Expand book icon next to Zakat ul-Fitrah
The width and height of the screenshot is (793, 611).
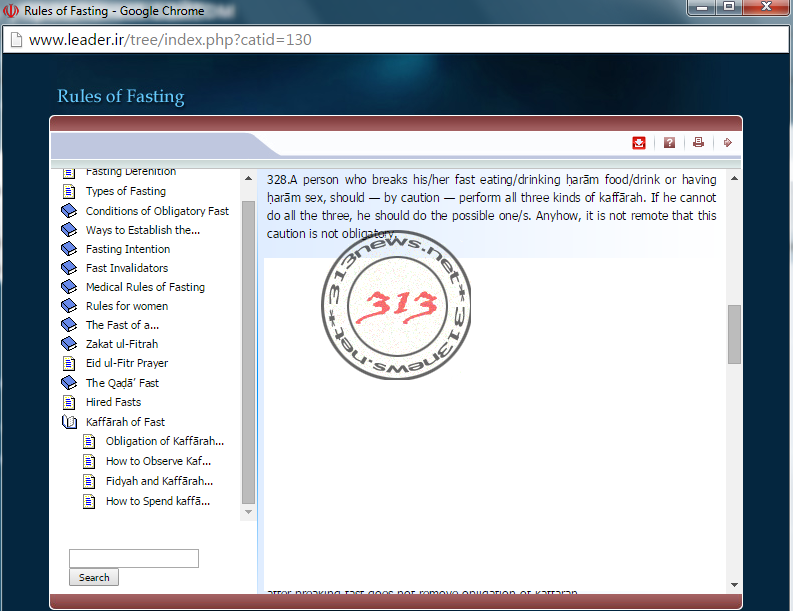click(x=69, y=344)
